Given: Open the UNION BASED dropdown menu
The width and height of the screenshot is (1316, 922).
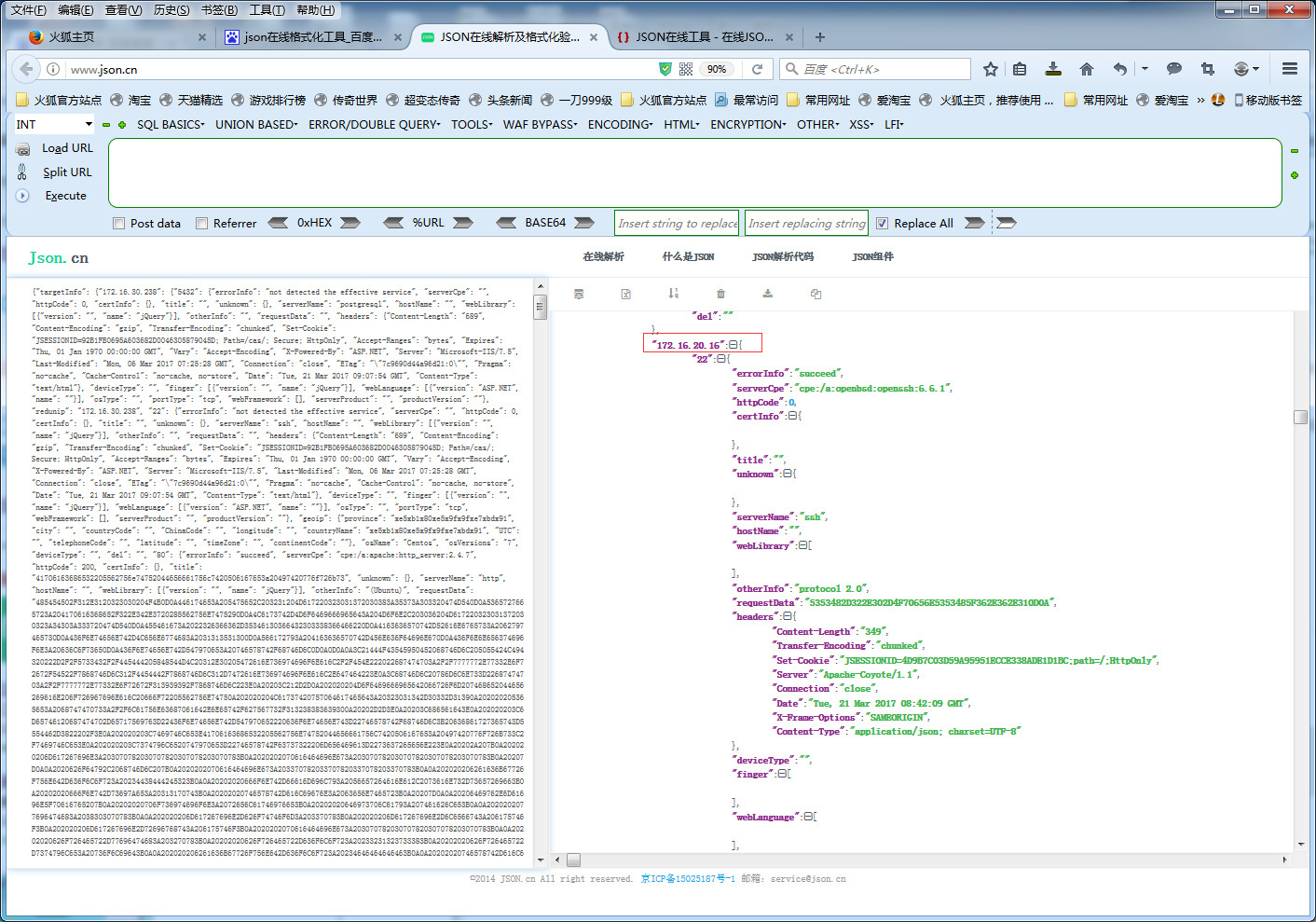Looking at the screenshot, I should point(256,125).
